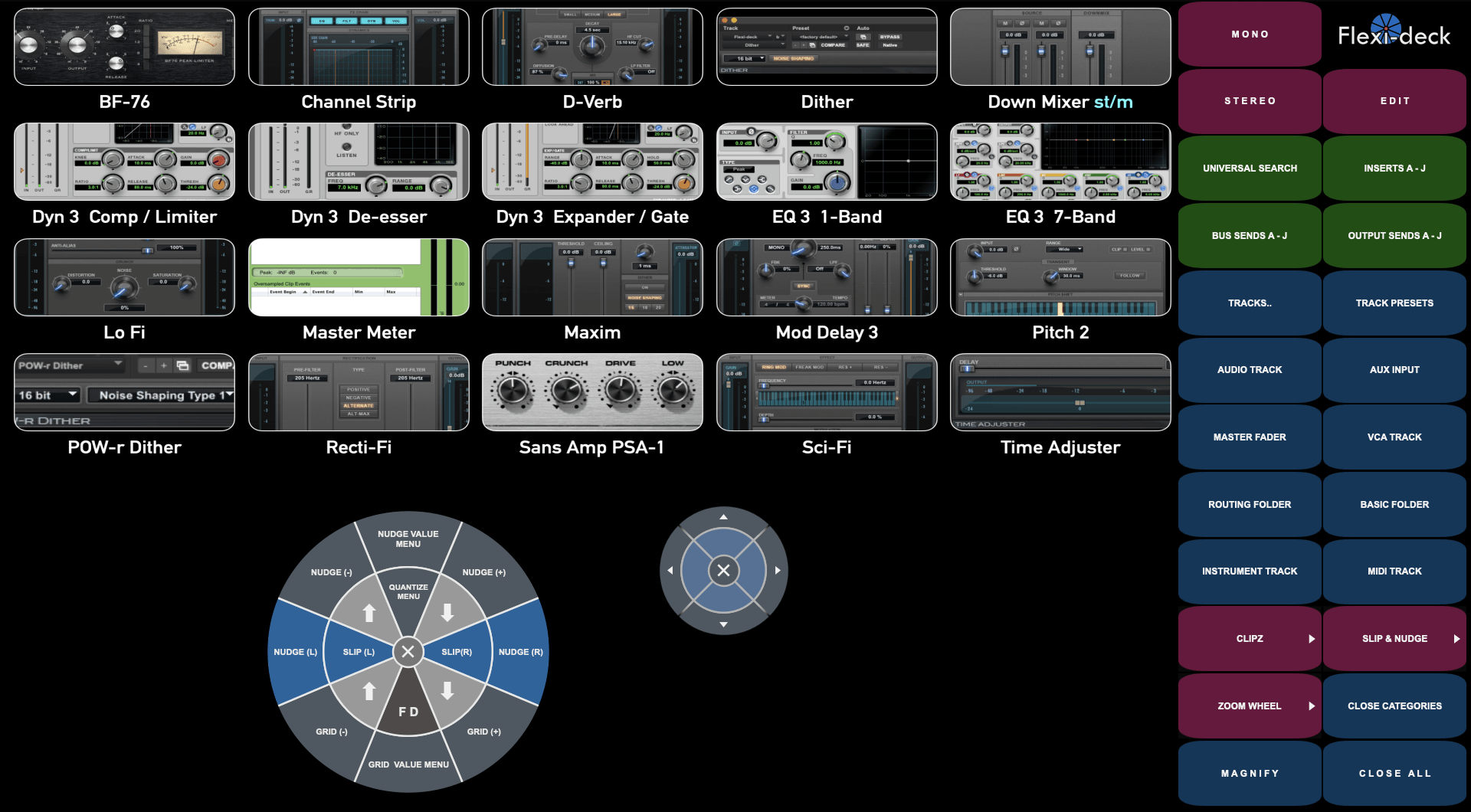The image size is (1471, 812).
Task: Select the SLIP (L) wheel segment
Action: pyautogui.click(x=359, y=652)
